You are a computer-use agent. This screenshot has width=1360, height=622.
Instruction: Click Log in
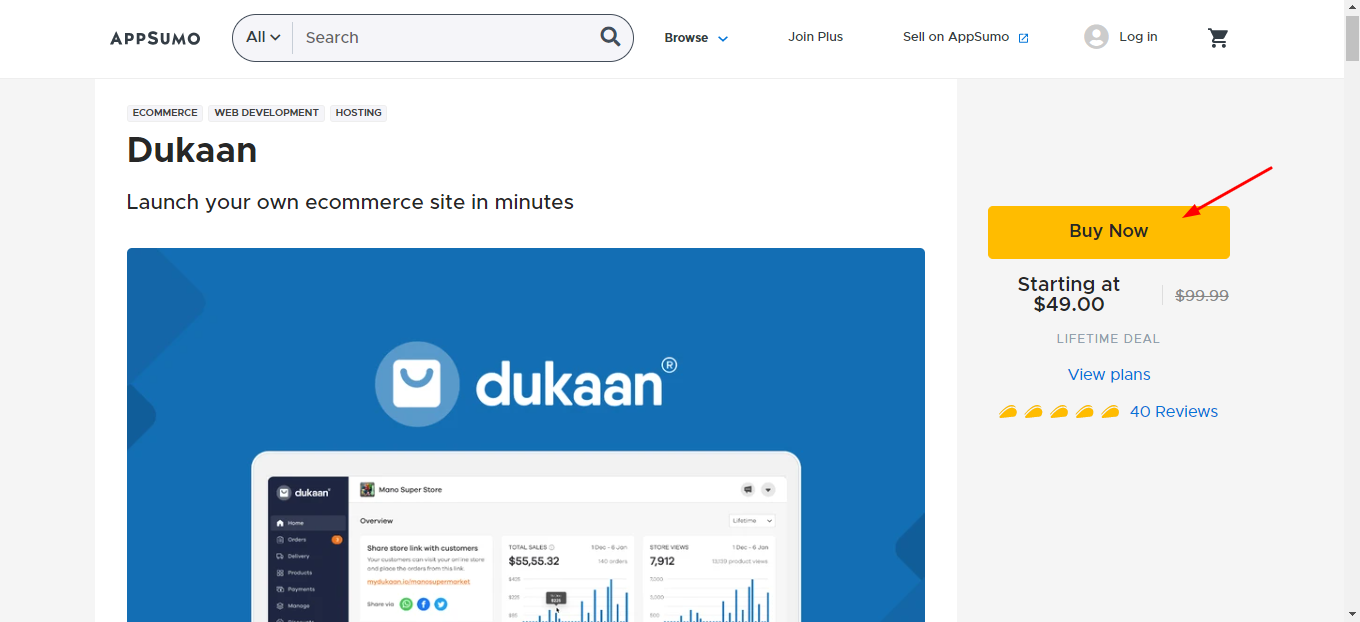tap(1138, 37)
